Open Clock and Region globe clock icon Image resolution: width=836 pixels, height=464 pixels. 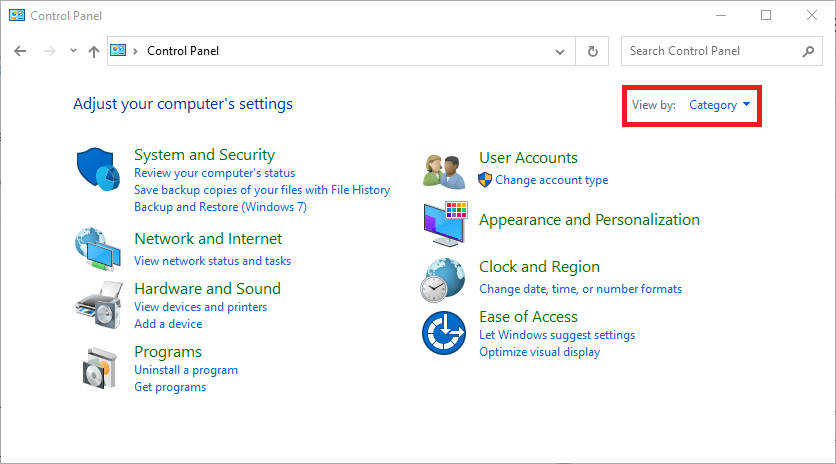[443, 280]
